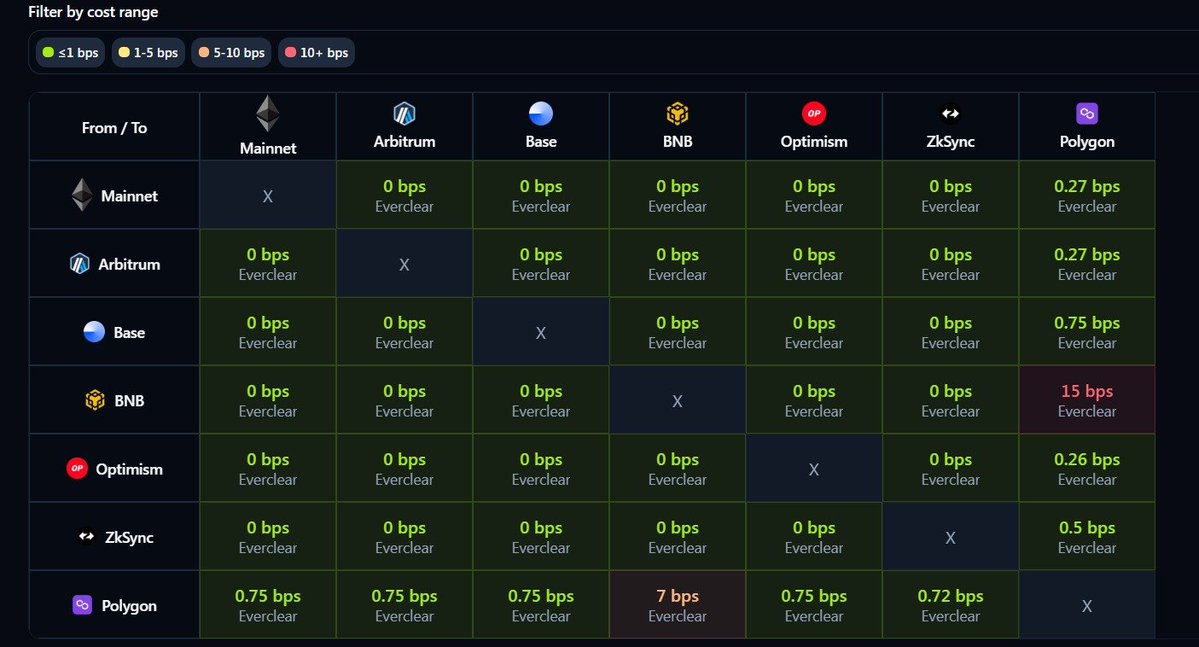Open the ZkSync to Polygon 0.5 bps cell
The width and height of the screenshot is (1199, 647).
(x=1087, y=536)
